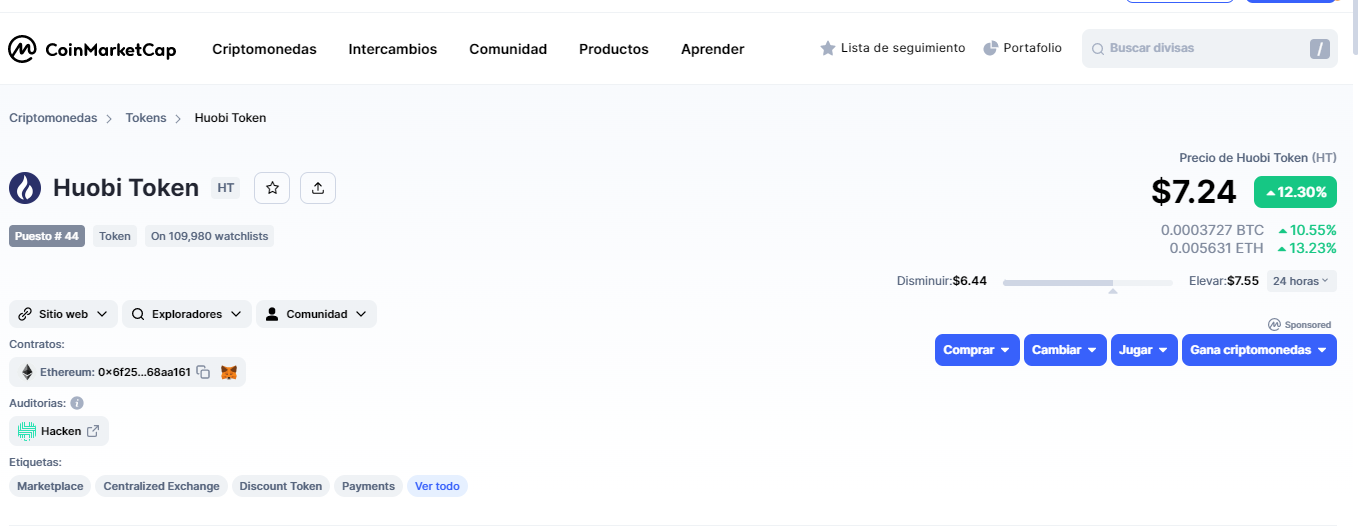Open the Comunidad menu in navigation bar
Screen dimensions: 1358x531
tap(508, 49)
